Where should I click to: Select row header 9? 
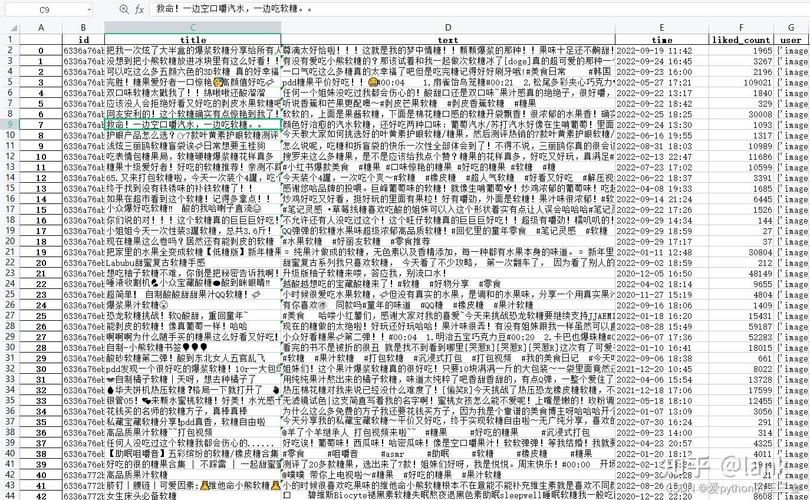point(10,124)
